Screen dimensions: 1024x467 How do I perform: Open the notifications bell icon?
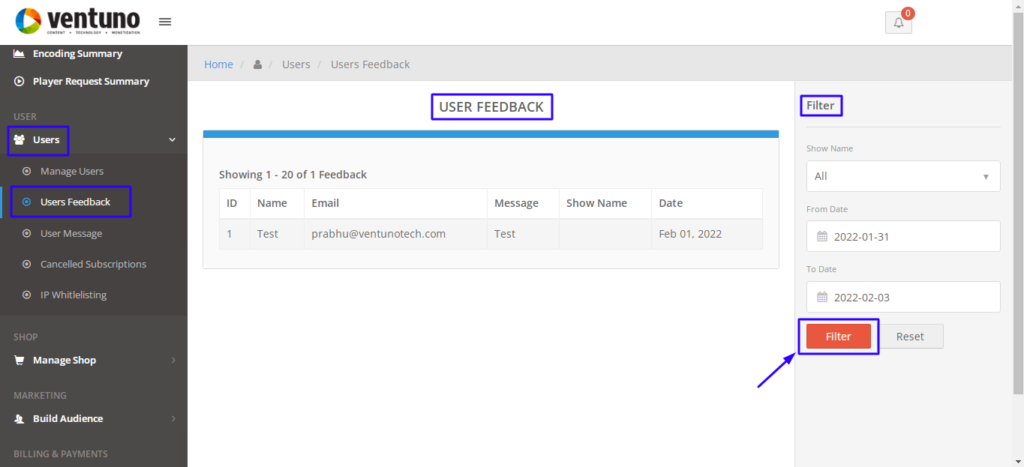[x=899, y=23]
